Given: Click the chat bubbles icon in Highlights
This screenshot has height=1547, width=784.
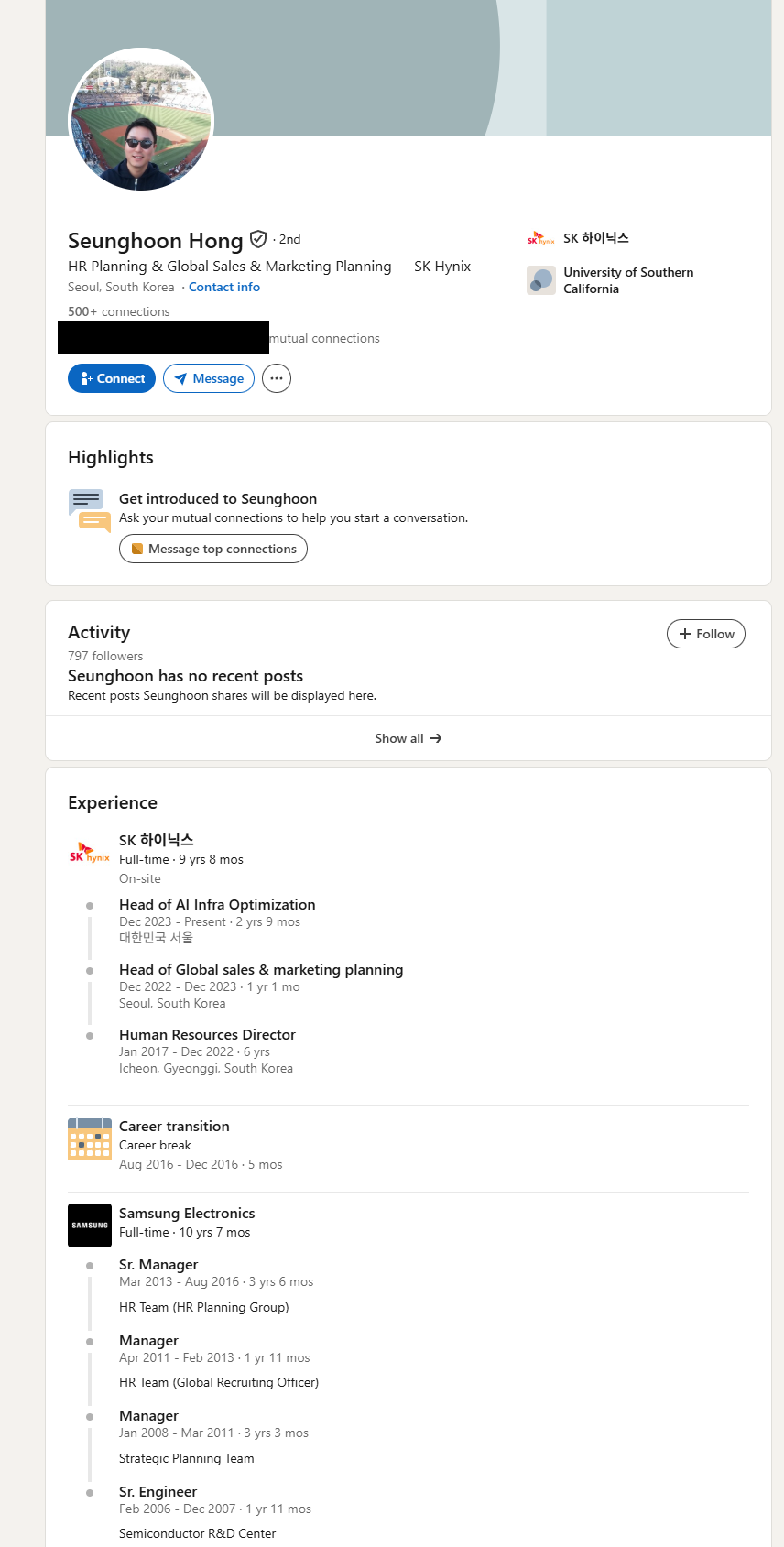Looking at the screenshot, I should tap(90, 510).
